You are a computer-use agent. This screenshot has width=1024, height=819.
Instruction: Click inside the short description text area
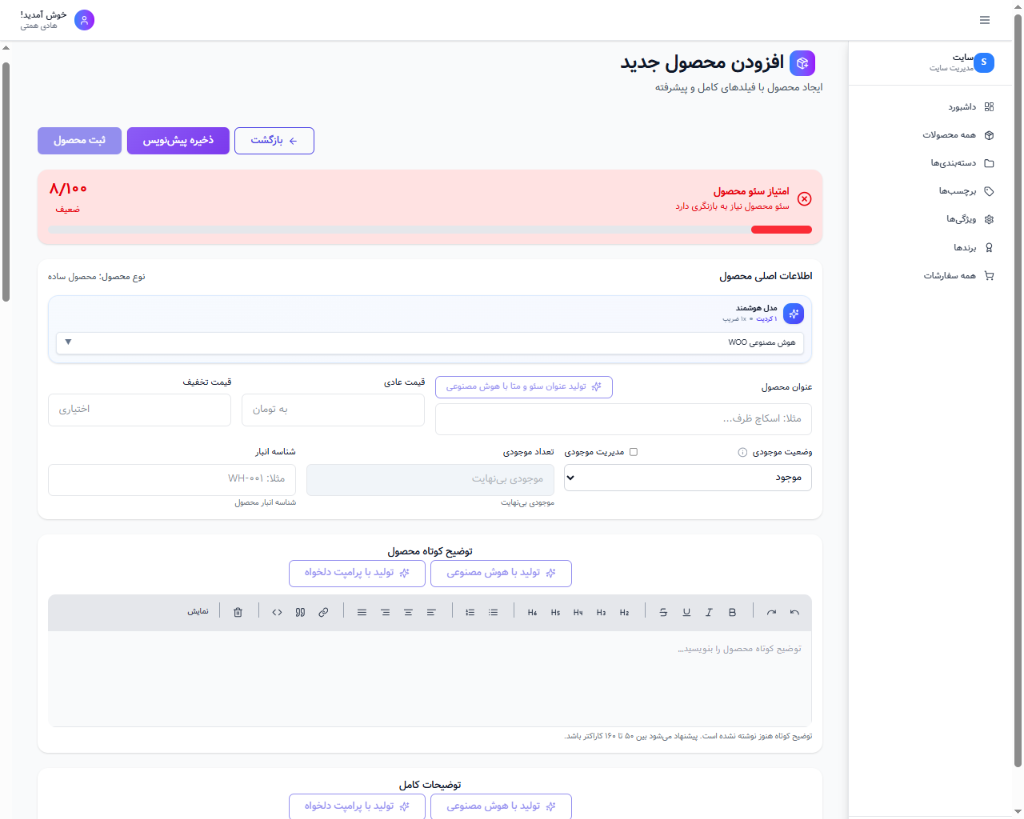pyautogui.click(x=430, y=678)
